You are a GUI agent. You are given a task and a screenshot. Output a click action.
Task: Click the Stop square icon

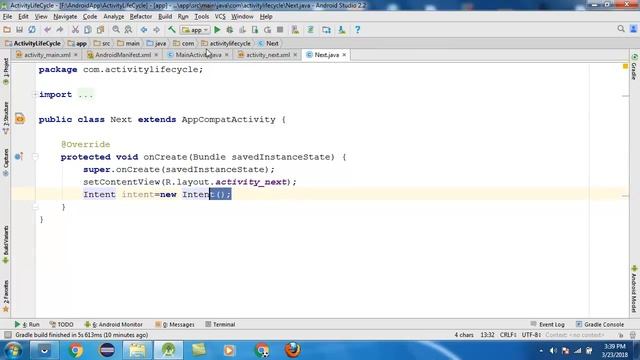(x=280, y=30)
